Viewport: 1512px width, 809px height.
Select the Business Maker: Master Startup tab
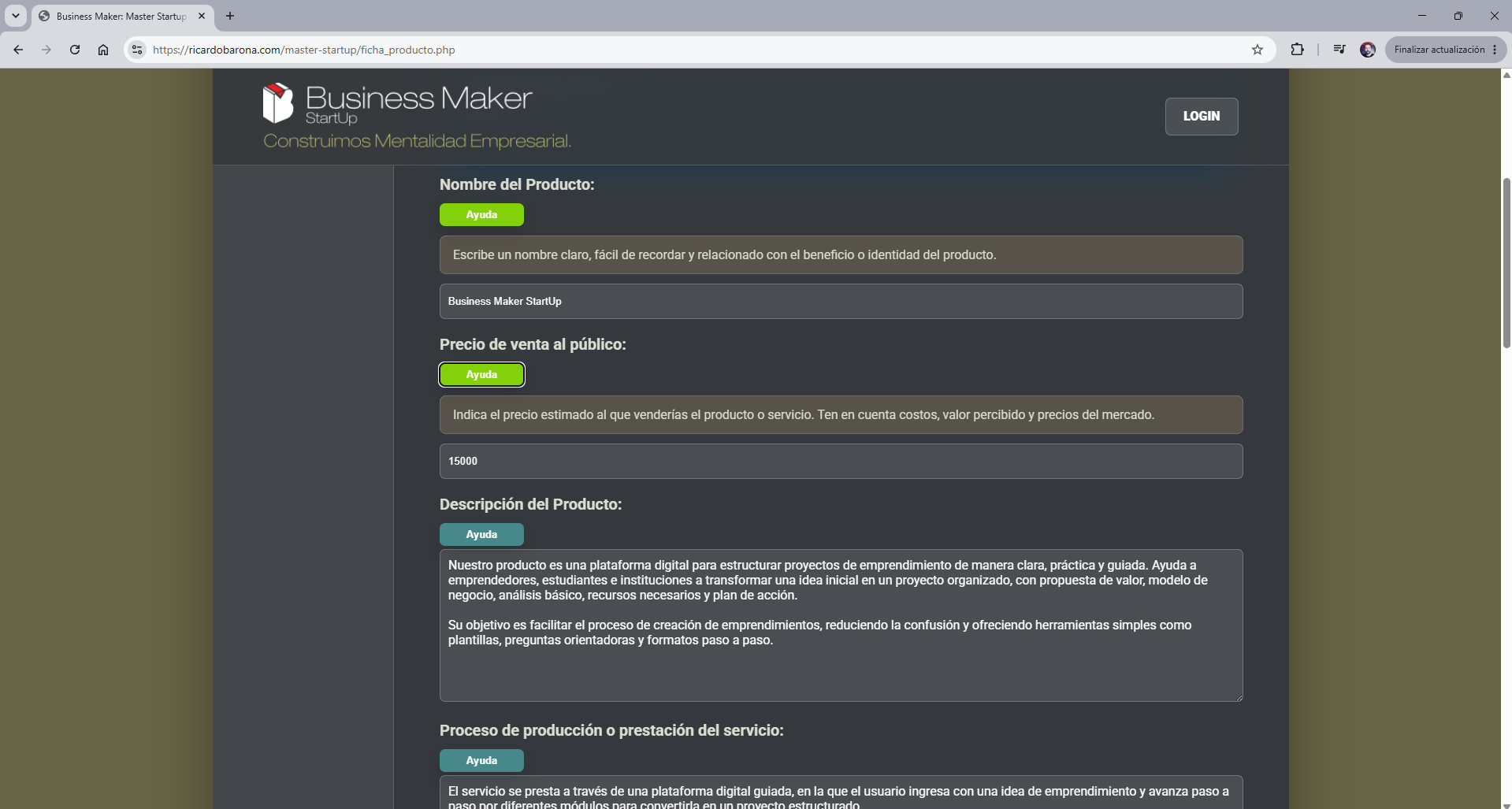[x=121, y=16]
